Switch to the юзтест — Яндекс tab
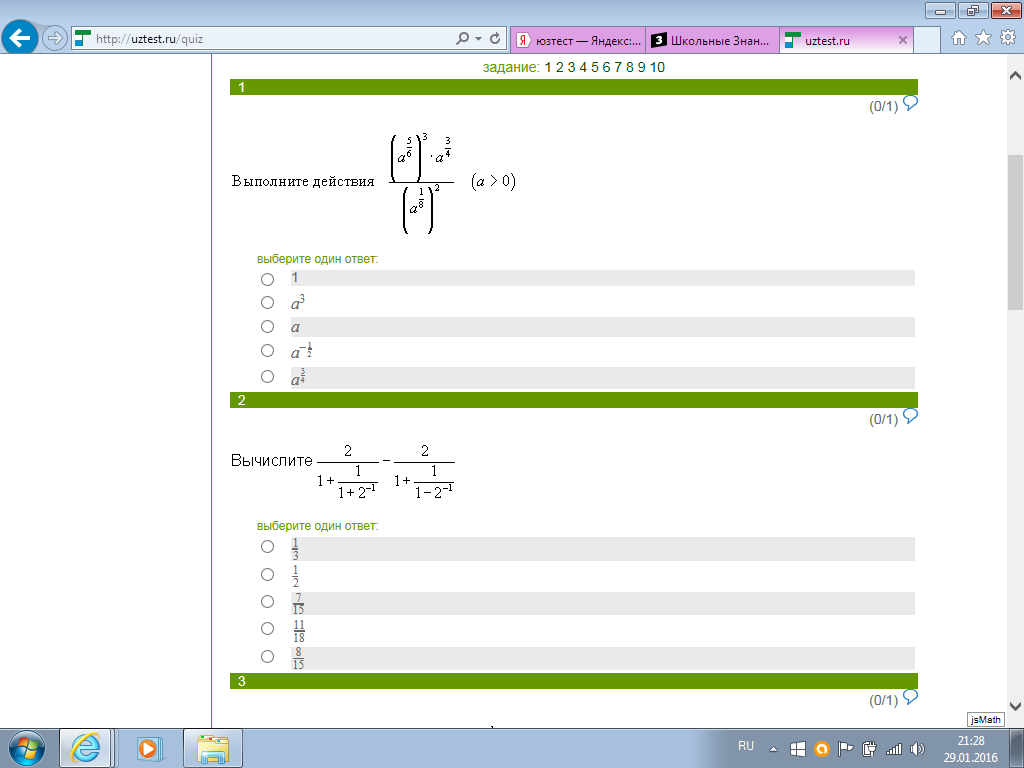Viewport: 1024px width, 768px height. pos(577,41)
